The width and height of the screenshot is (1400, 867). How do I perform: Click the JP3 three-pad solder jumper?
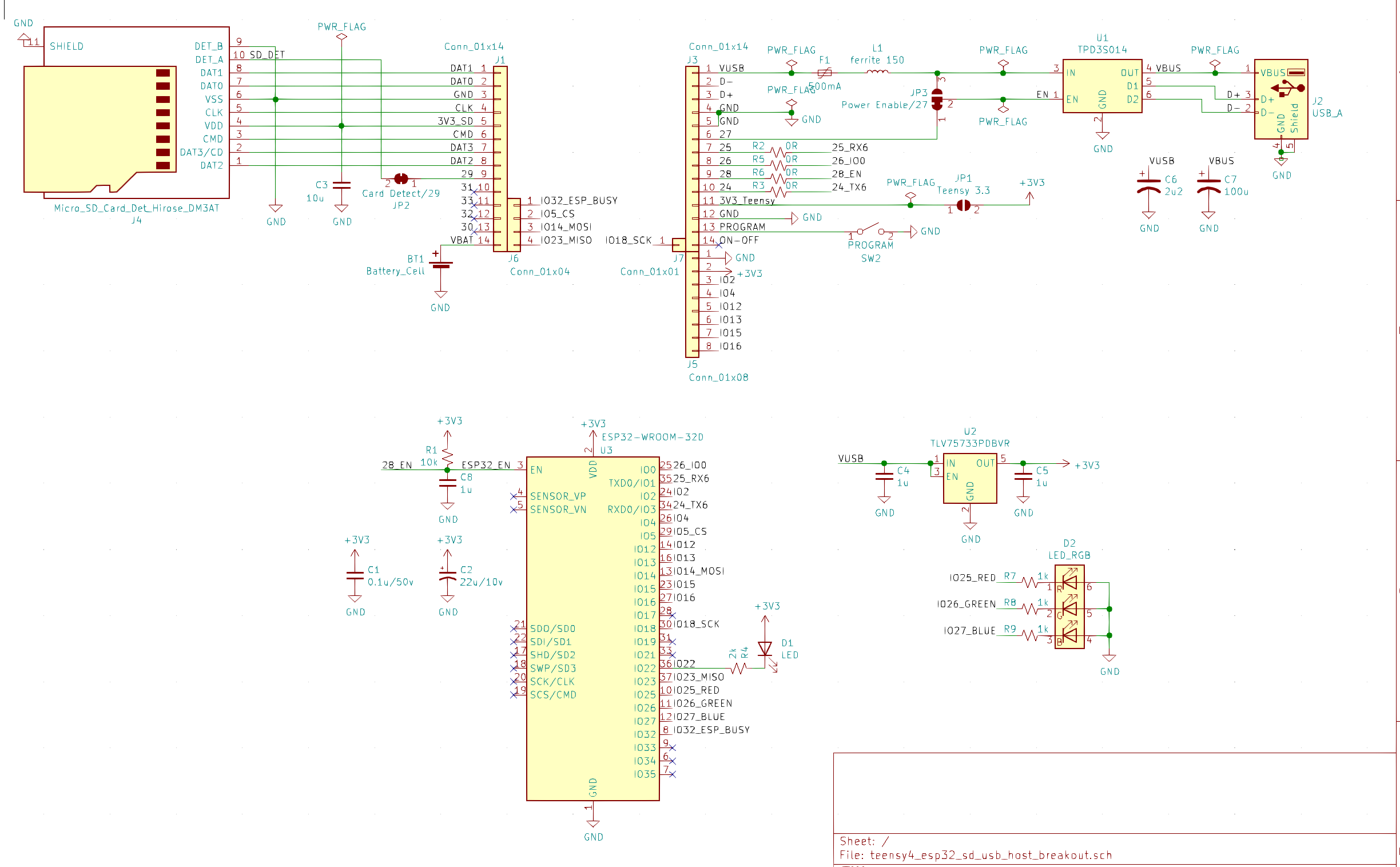(937, 99)
